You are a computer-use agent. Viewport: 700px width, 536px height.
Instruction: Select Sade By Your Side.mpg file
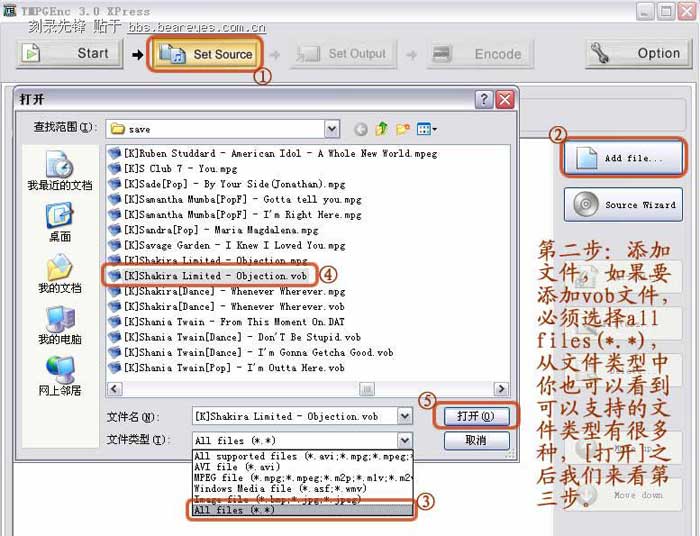coord(227,184)
